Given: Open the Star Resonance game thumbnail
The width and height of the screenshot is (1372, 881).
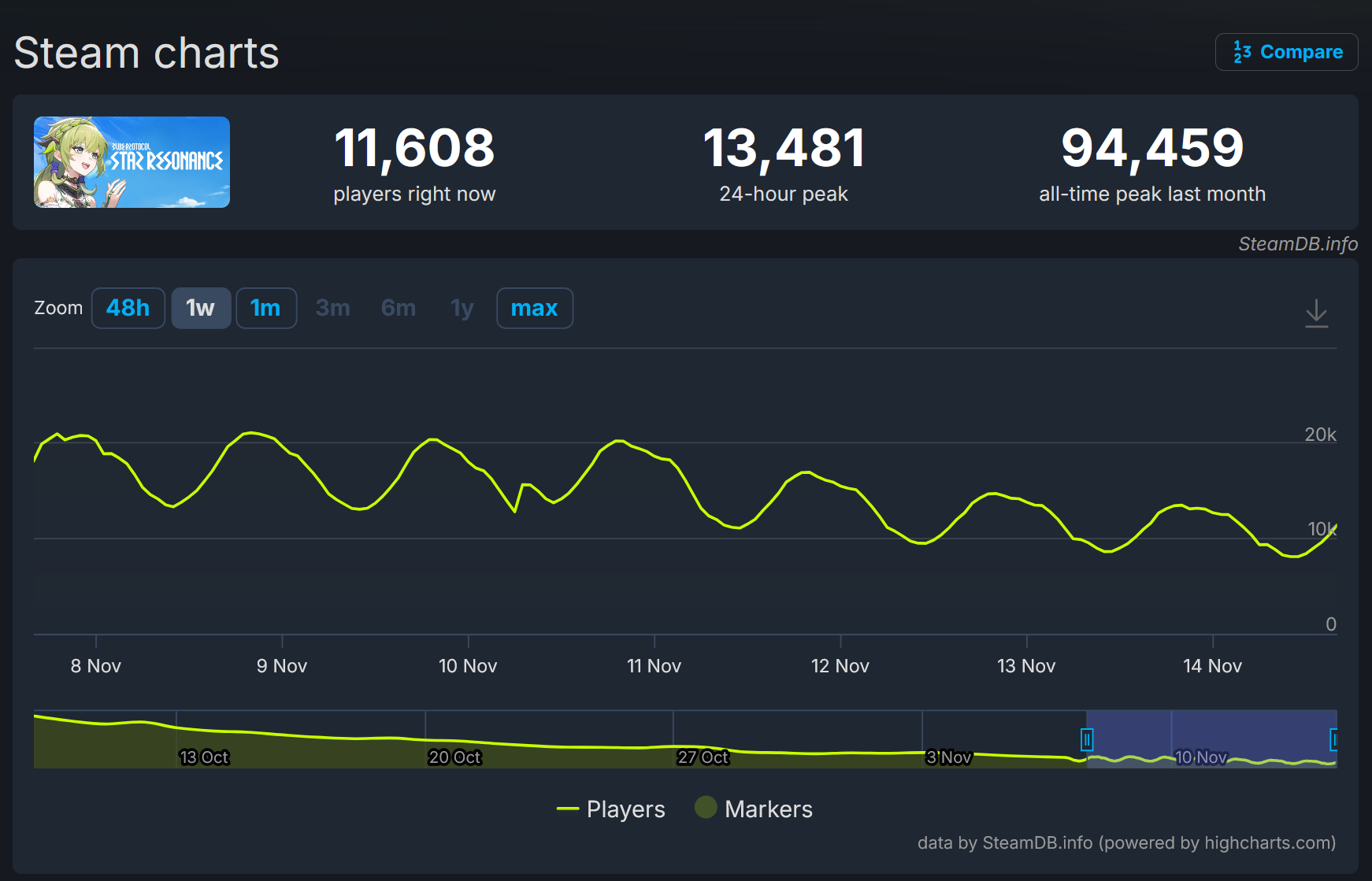Looking at the screenshot, I should (x=132, y=162).
